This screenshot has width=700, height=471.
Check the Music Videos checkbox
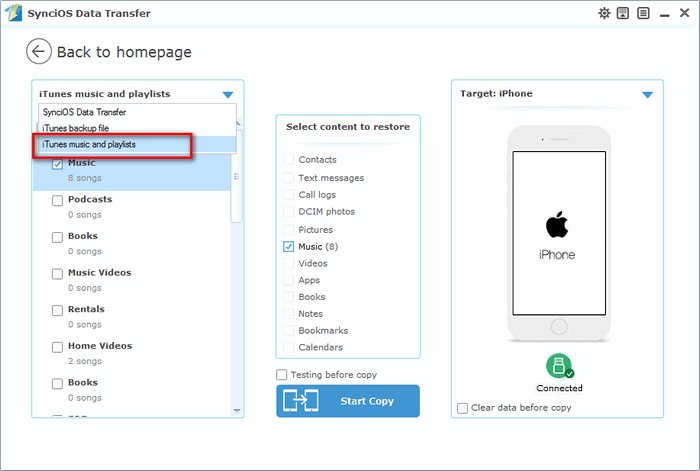coord(57,274)
